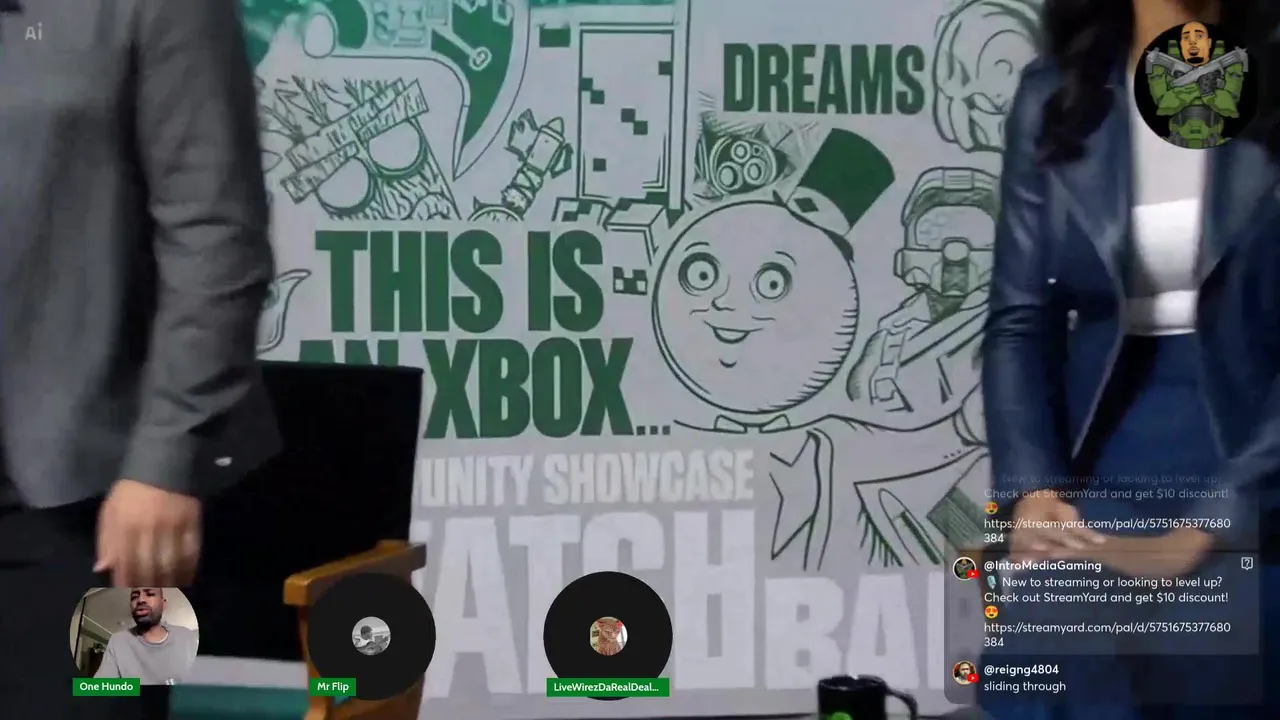Open @IntroMediaGaming's profile picture in chat
The width and height of the screenshot is (1280, 720).
pyautogui.click(x=964, y=568)
